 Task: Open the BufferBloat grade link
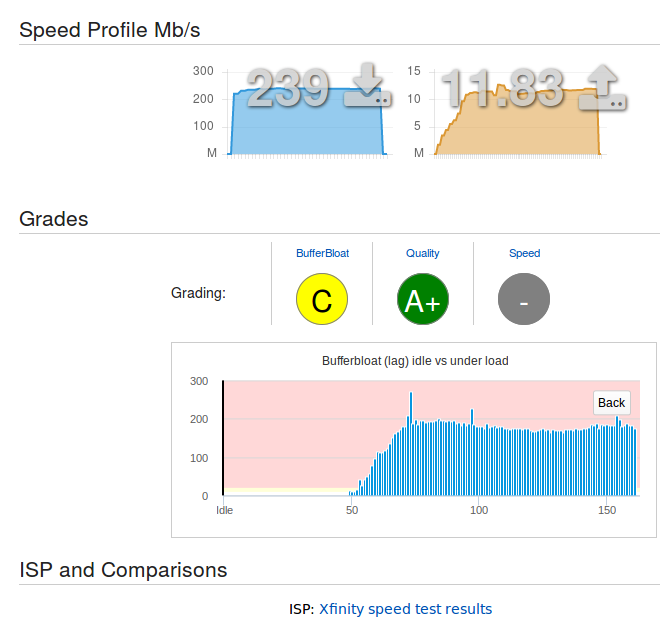(322, 253)
